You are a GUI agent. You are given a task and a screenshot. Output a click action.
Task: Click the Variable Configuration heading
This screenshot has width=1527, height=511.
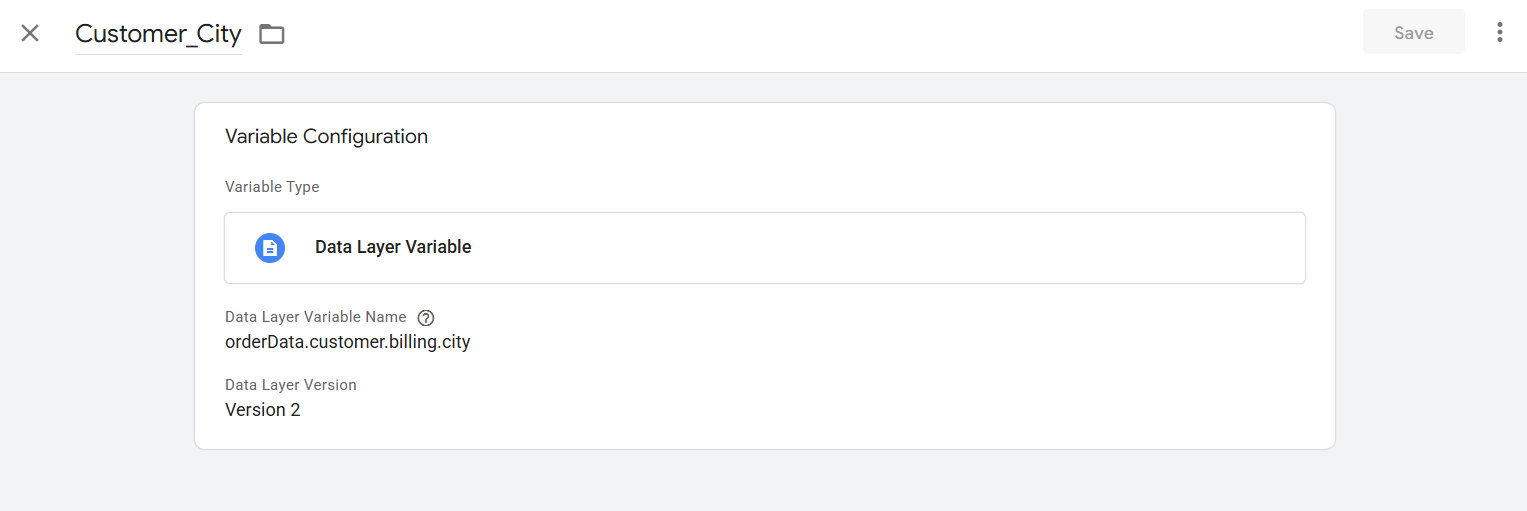(x=326, y=137)
